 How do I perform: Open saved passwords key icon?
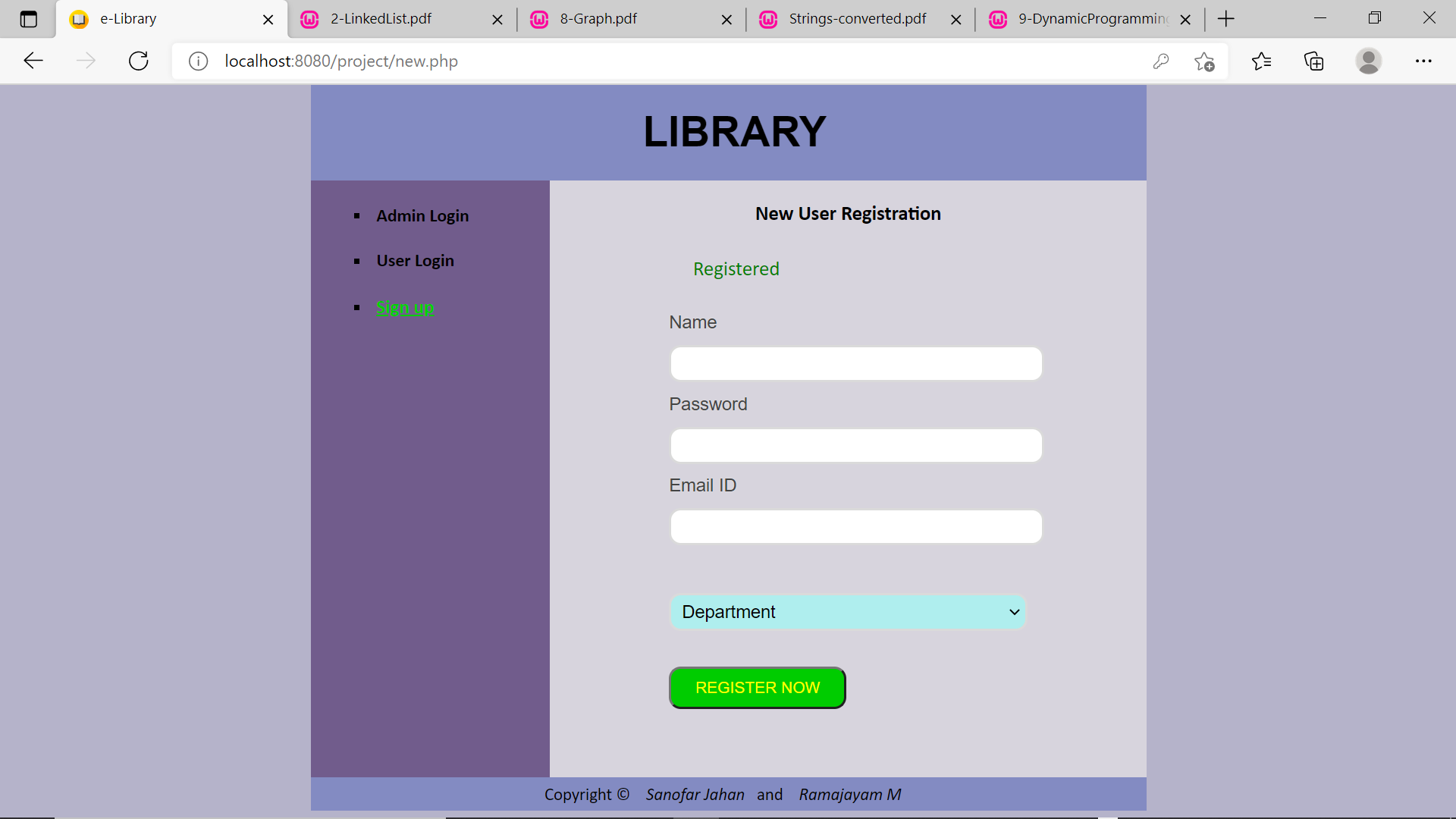point(1160,61)
